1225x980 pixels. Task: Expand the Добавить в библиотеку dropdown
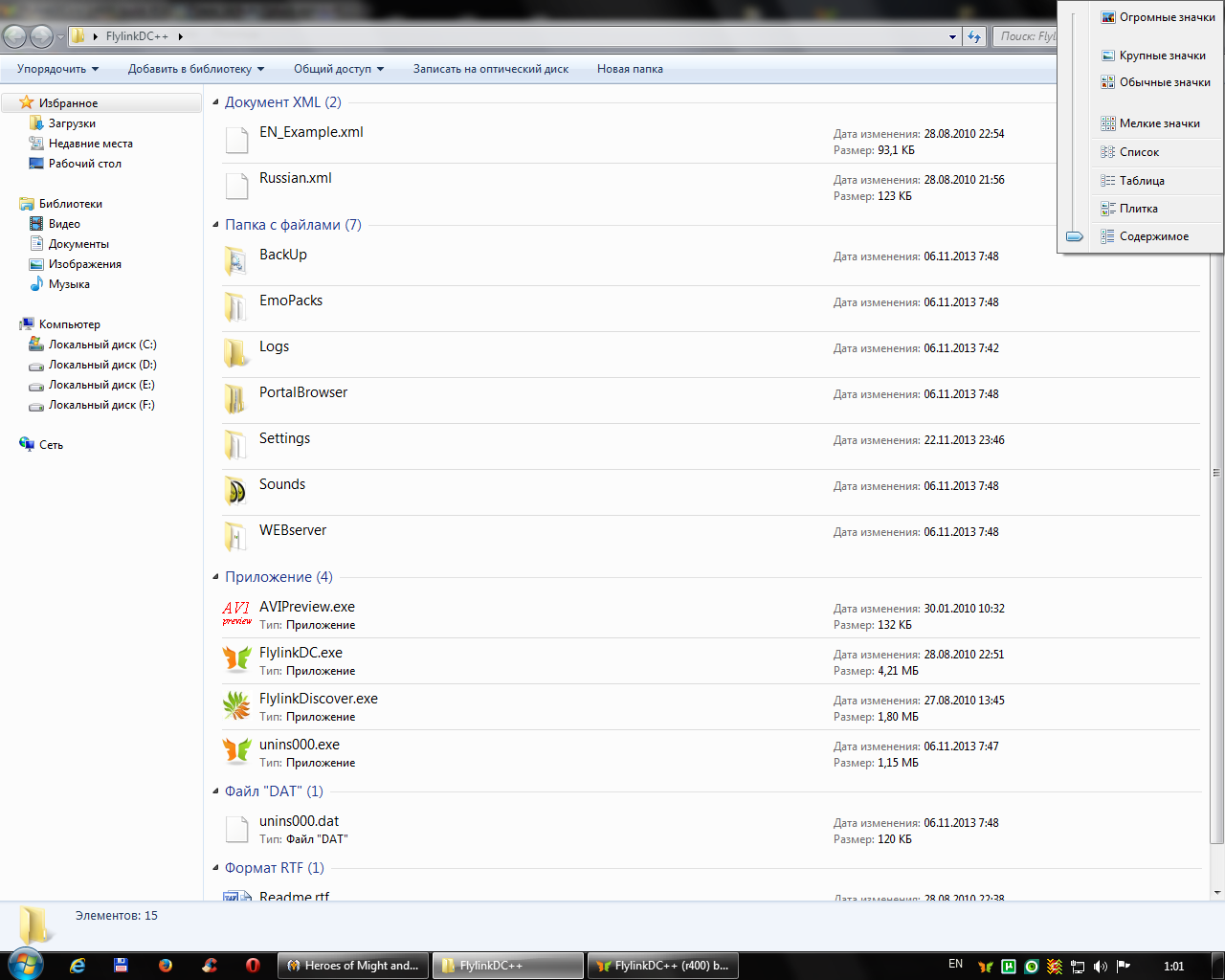pos(196,69)
